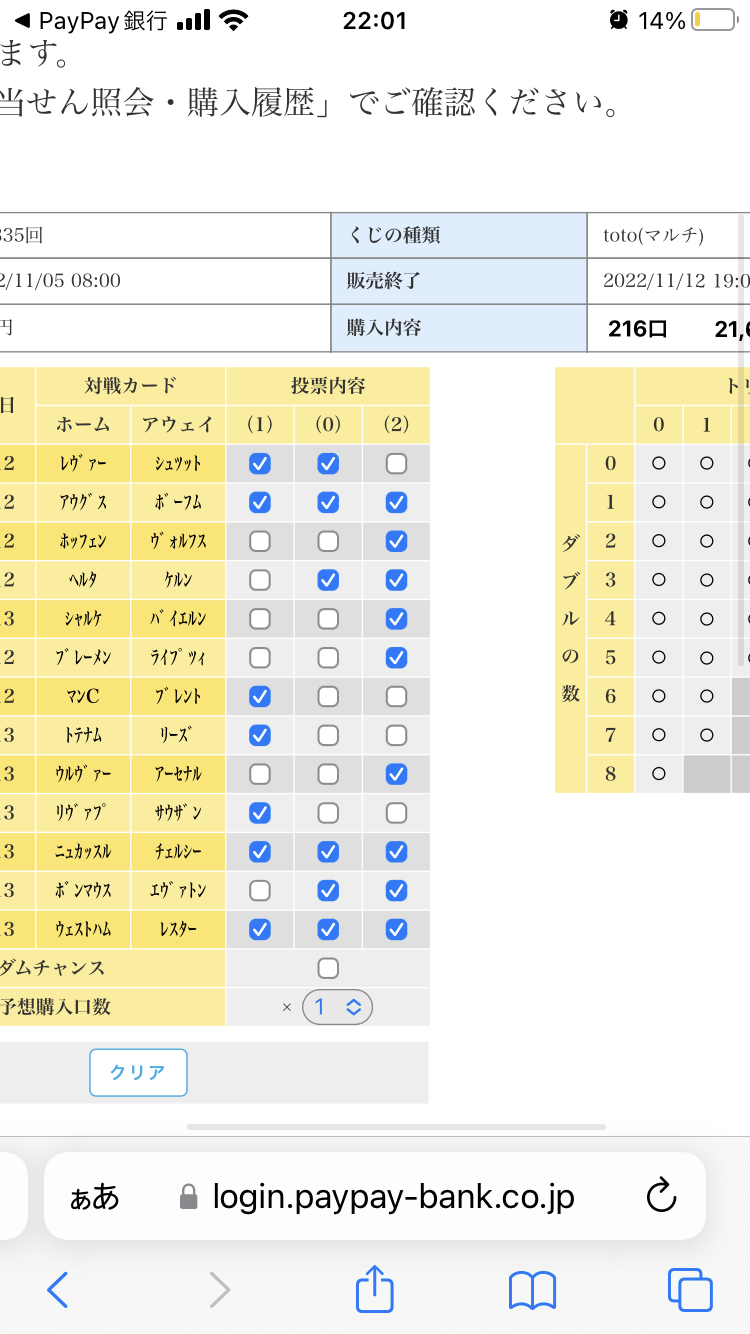Uncheck (2) for ニュカッスル vs チェルシー
Viewport: 750px width, 1334px height.
point(396,852)
